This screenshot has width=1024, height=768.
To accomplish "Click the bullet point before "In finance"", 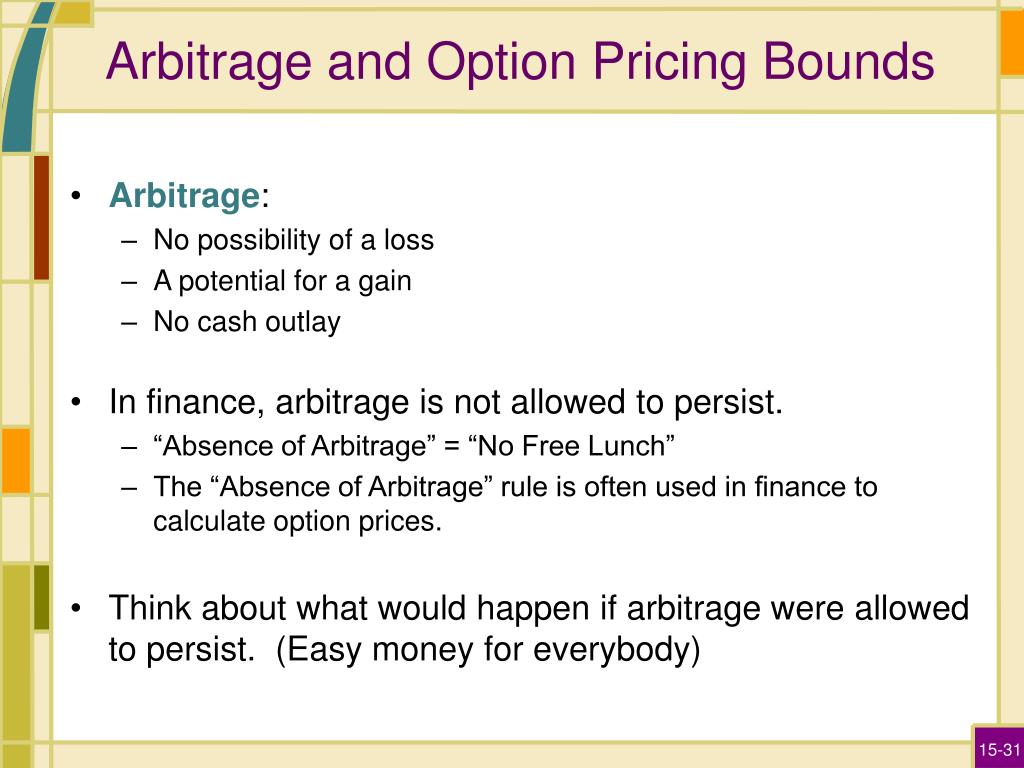I will [x=76, y=402].
